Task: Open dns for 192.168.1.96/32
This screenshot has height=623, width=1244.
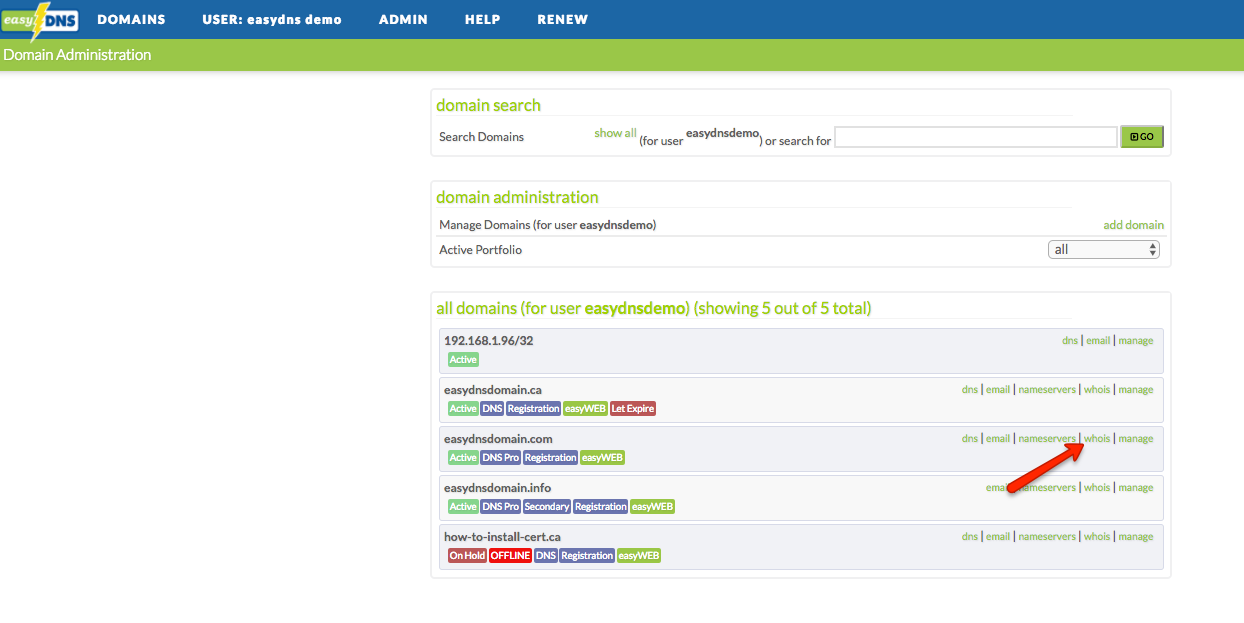Action: tap(1070, 341)
